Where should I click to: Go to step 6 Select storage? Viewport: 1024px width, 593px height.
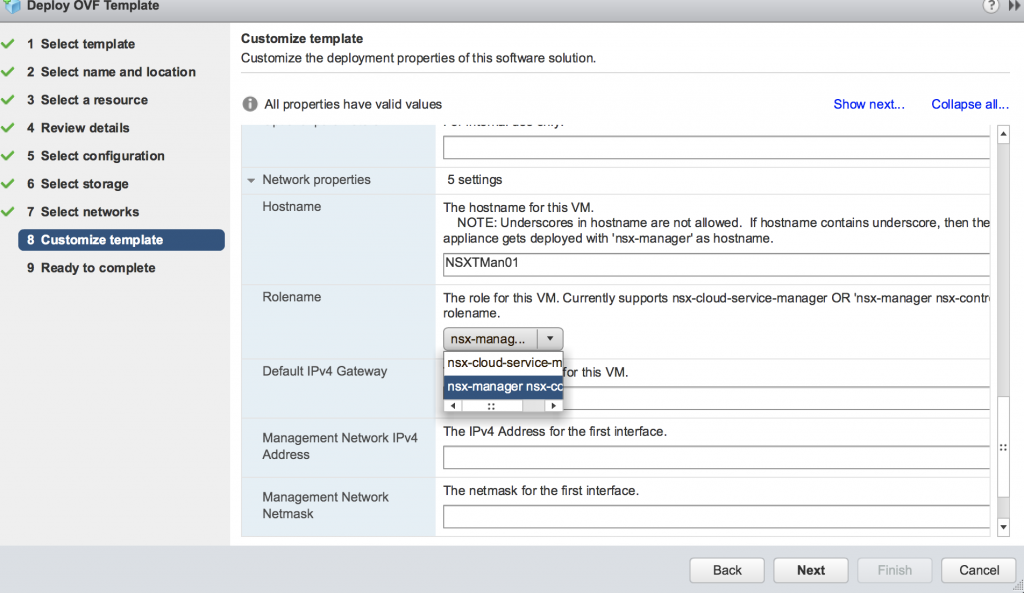coord(78,184)
